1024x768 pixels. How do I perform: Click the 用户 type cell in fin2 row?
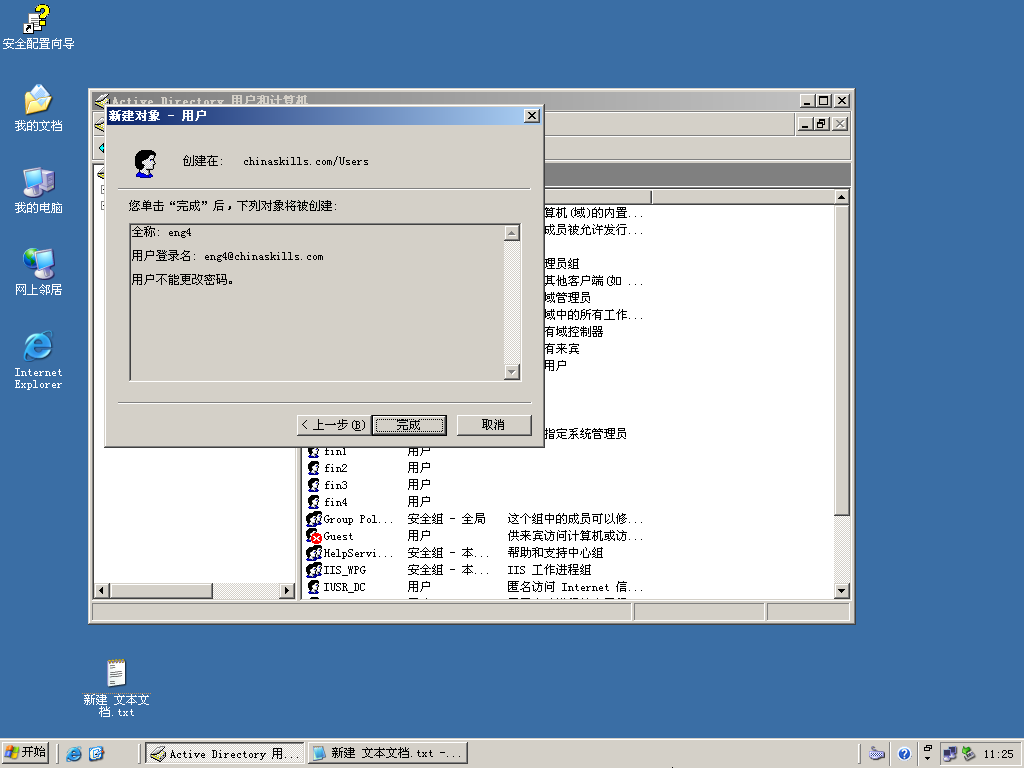tap(419, 468)
